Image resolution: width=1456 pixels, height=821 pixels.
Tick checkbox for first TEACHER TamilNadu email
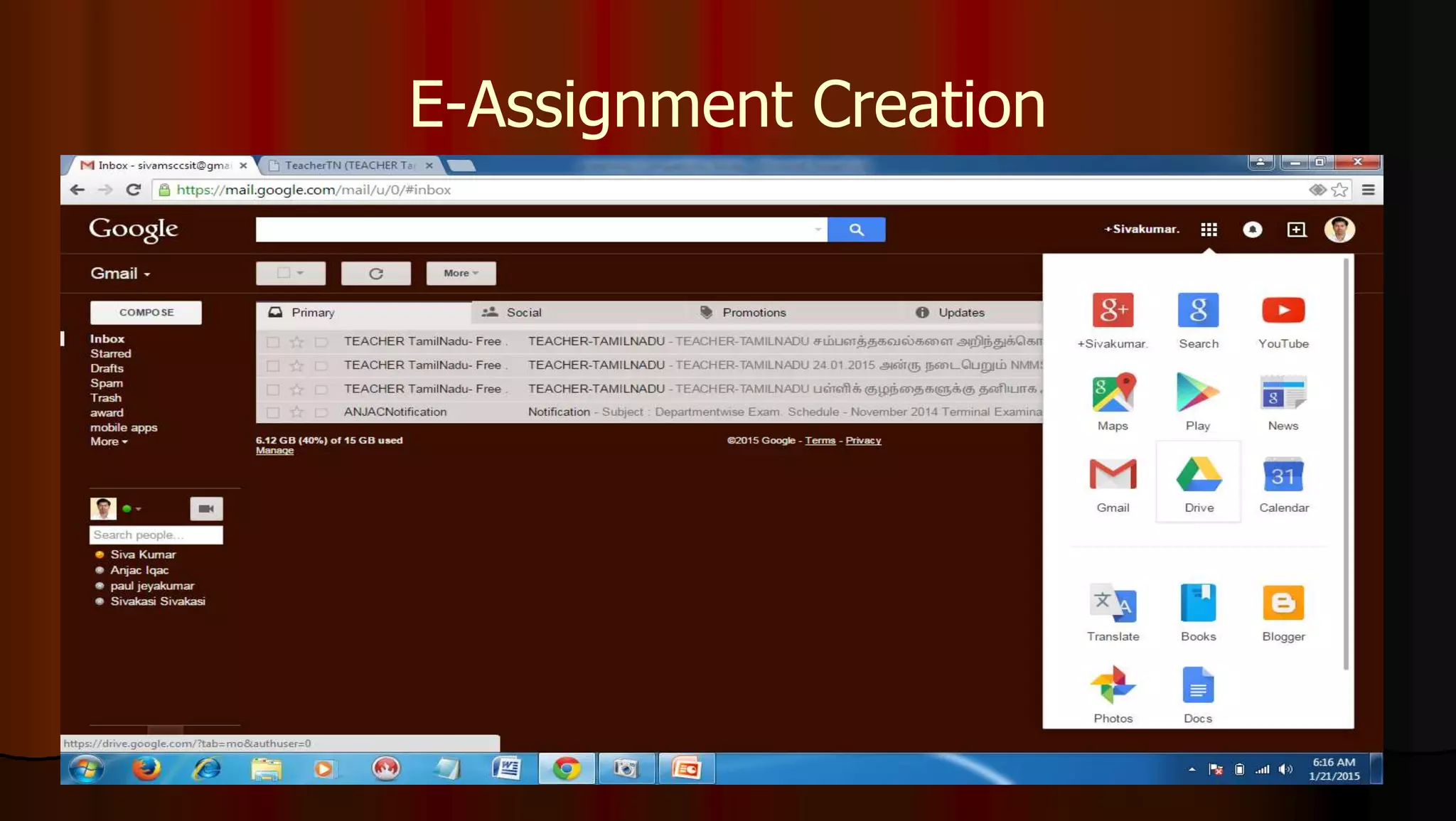[273, 342]
